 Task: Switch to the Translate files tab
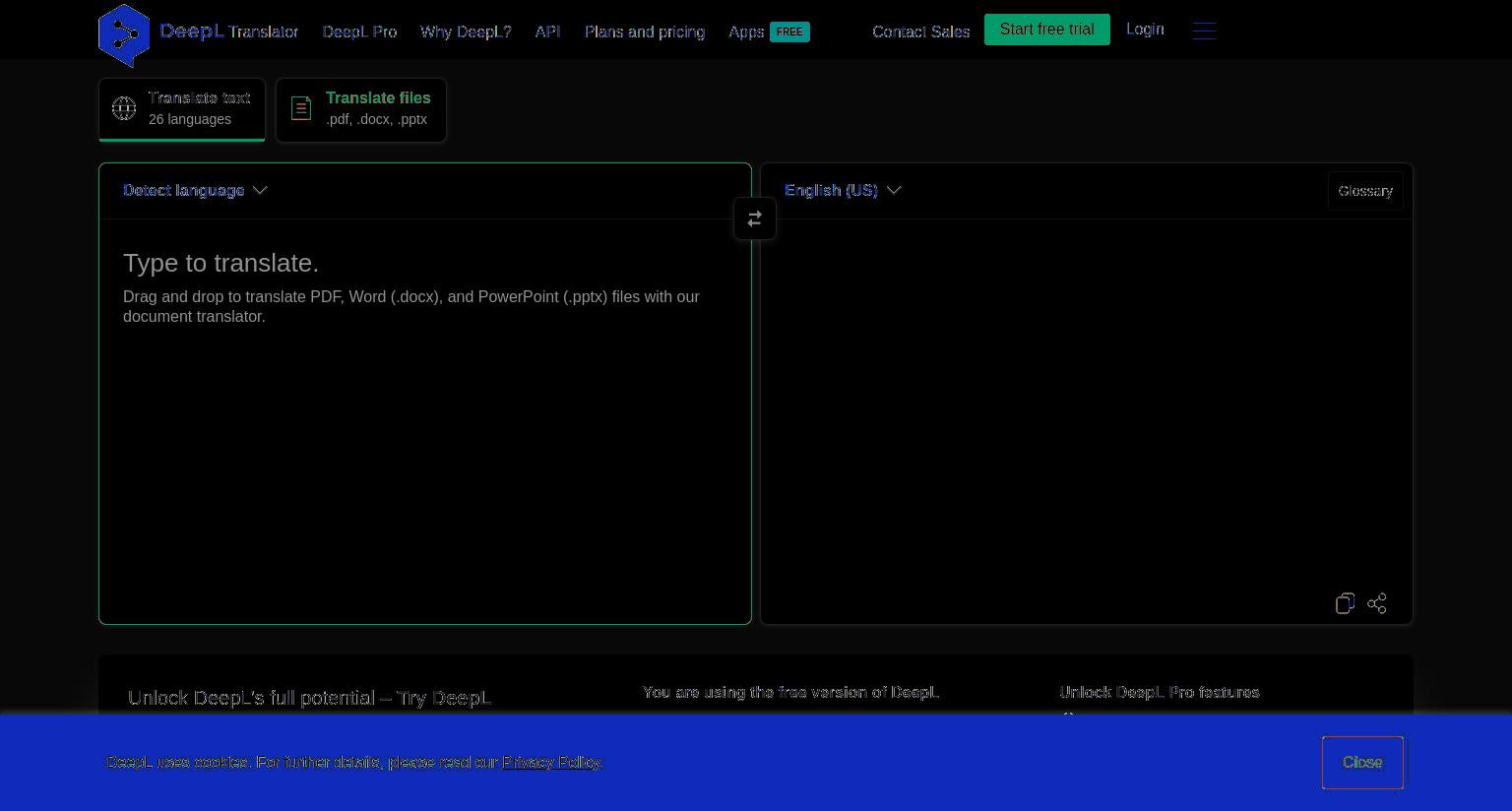pyautogui.click(x=361, y=109)
